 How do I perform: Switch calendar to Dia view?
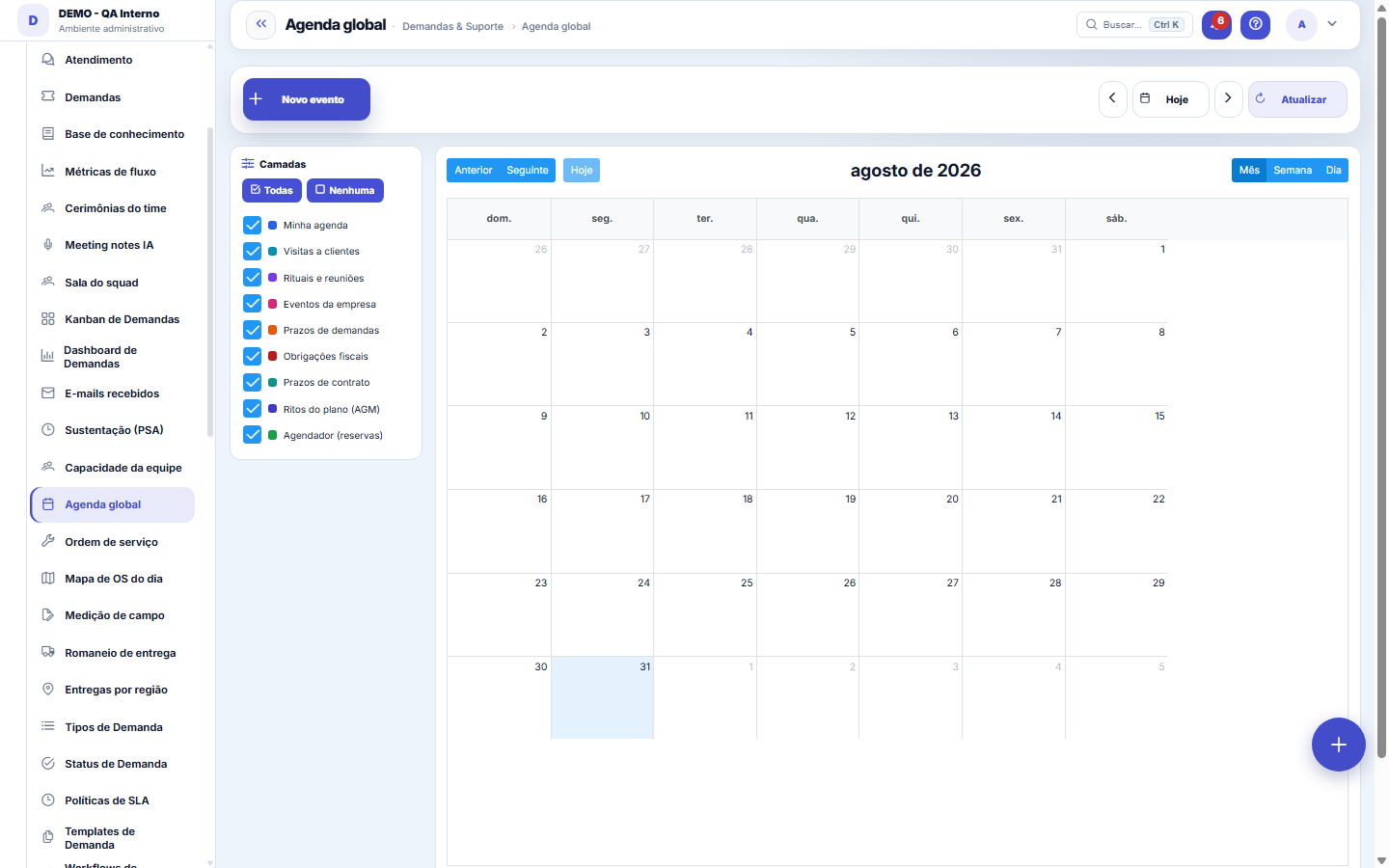point(1334,170)
